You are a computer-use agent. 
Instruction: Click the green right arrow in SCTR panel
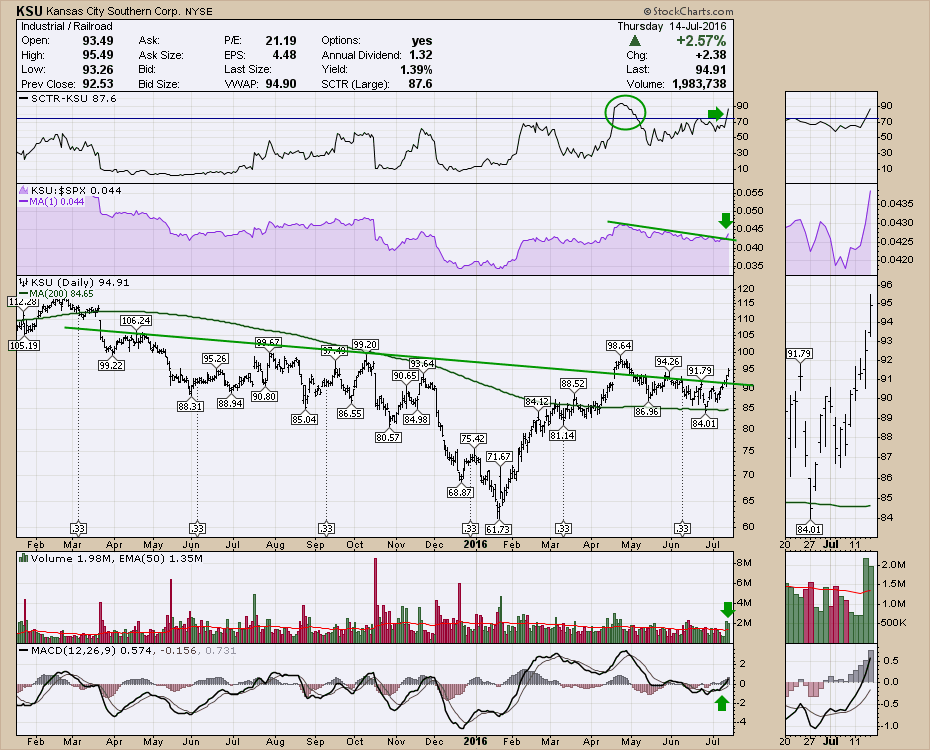716,114
